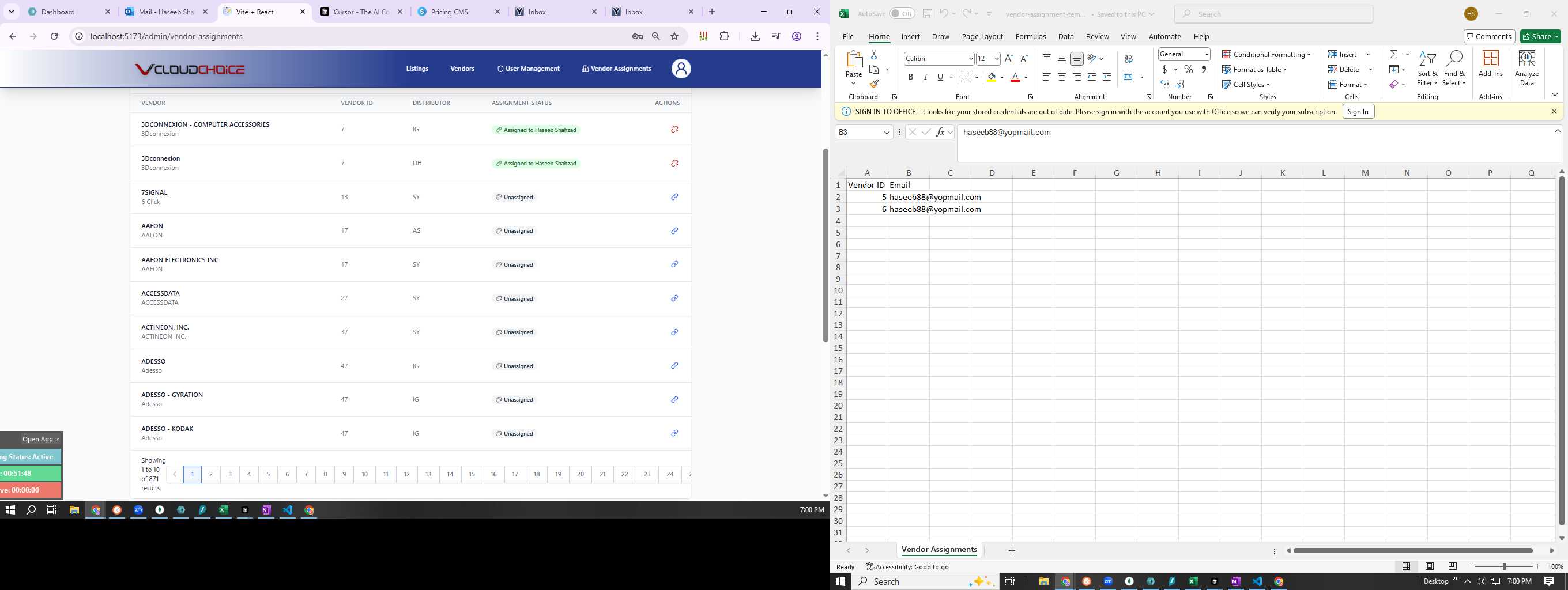Click the Excel Search box
1568x590 pixels.
point(1273,14)
